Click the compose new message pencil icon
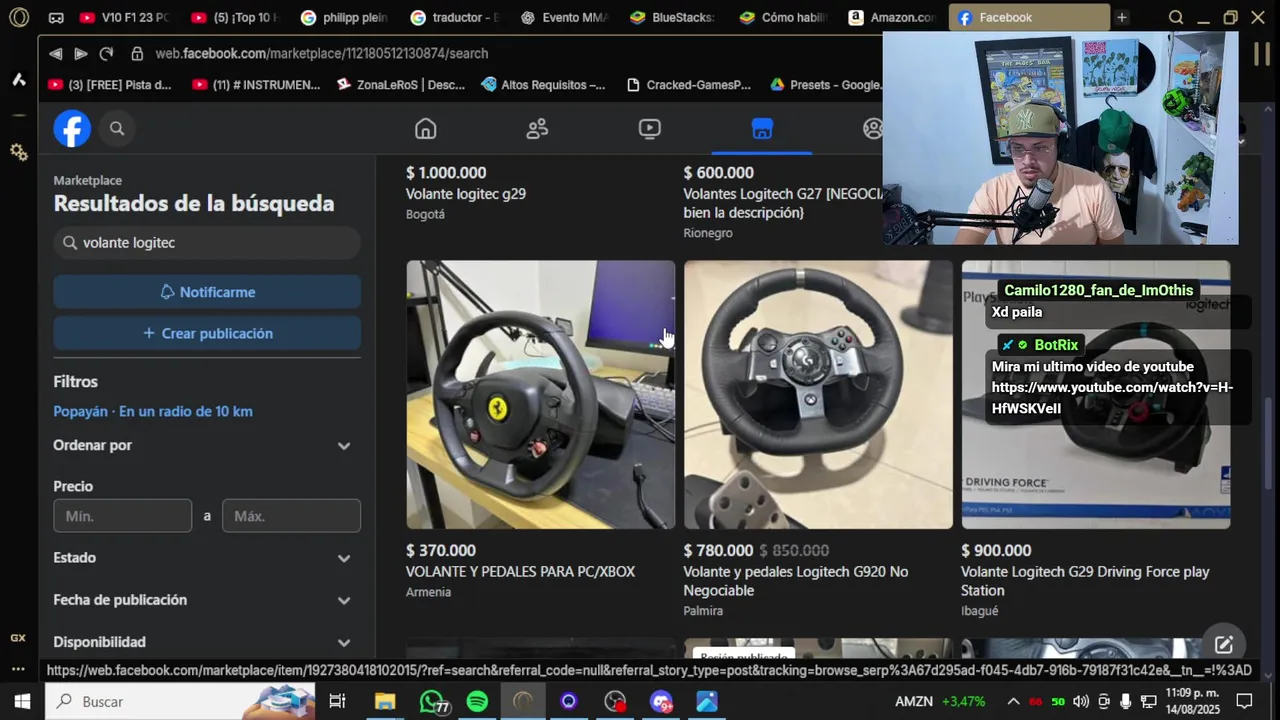The width and height of the screenshot is (1280, 720). [x=1224, y=644]
